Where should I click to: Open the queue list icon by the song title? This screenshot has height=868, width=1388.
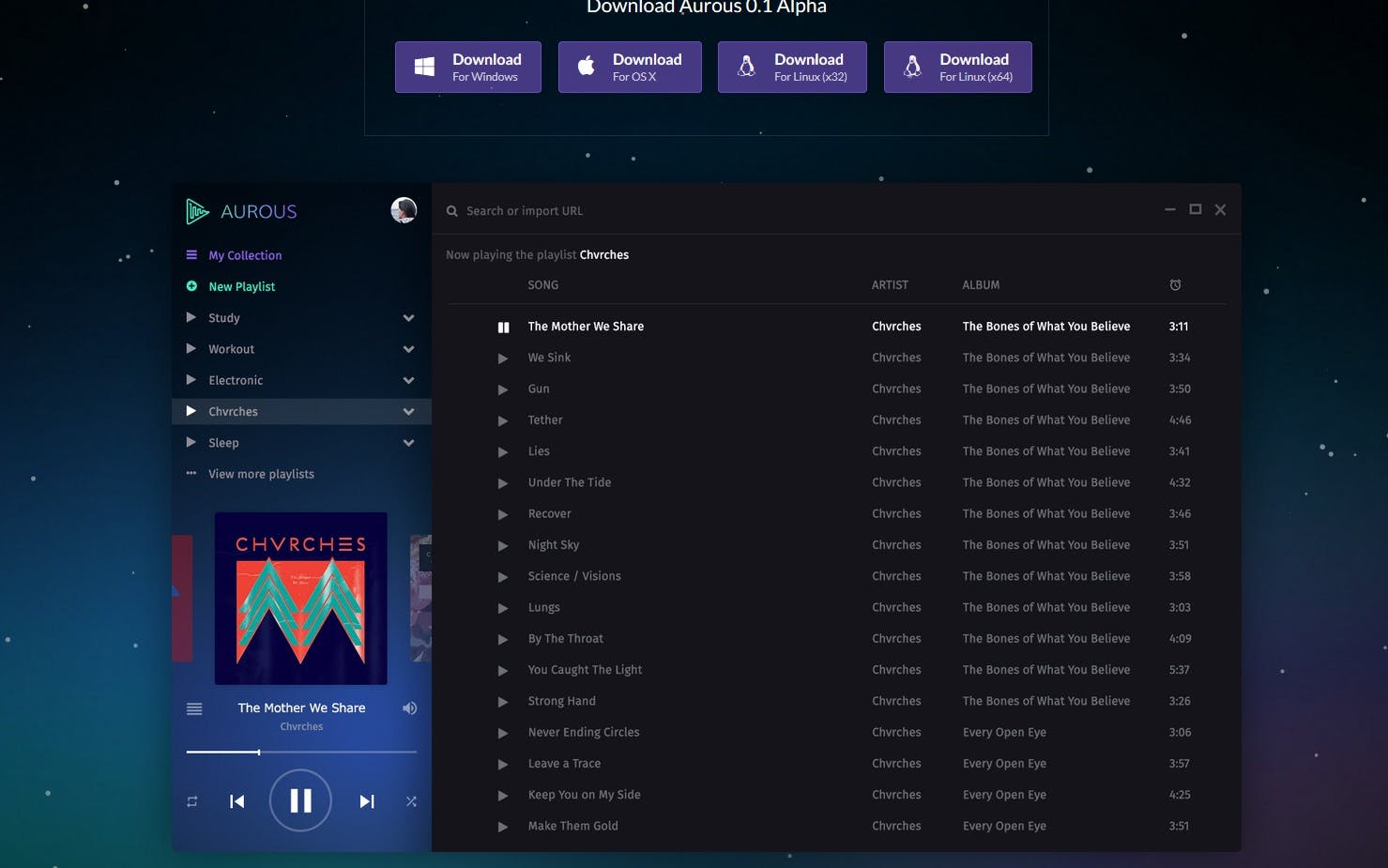194,708
